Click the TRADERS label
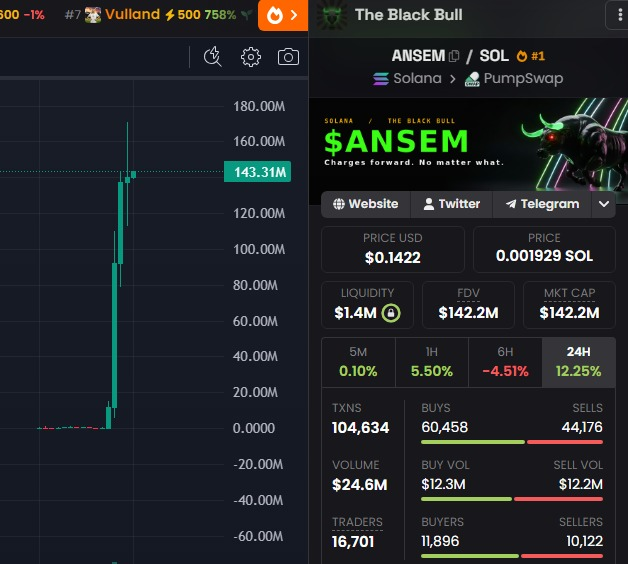The image size is (628, 564). [x=357, y=522]
